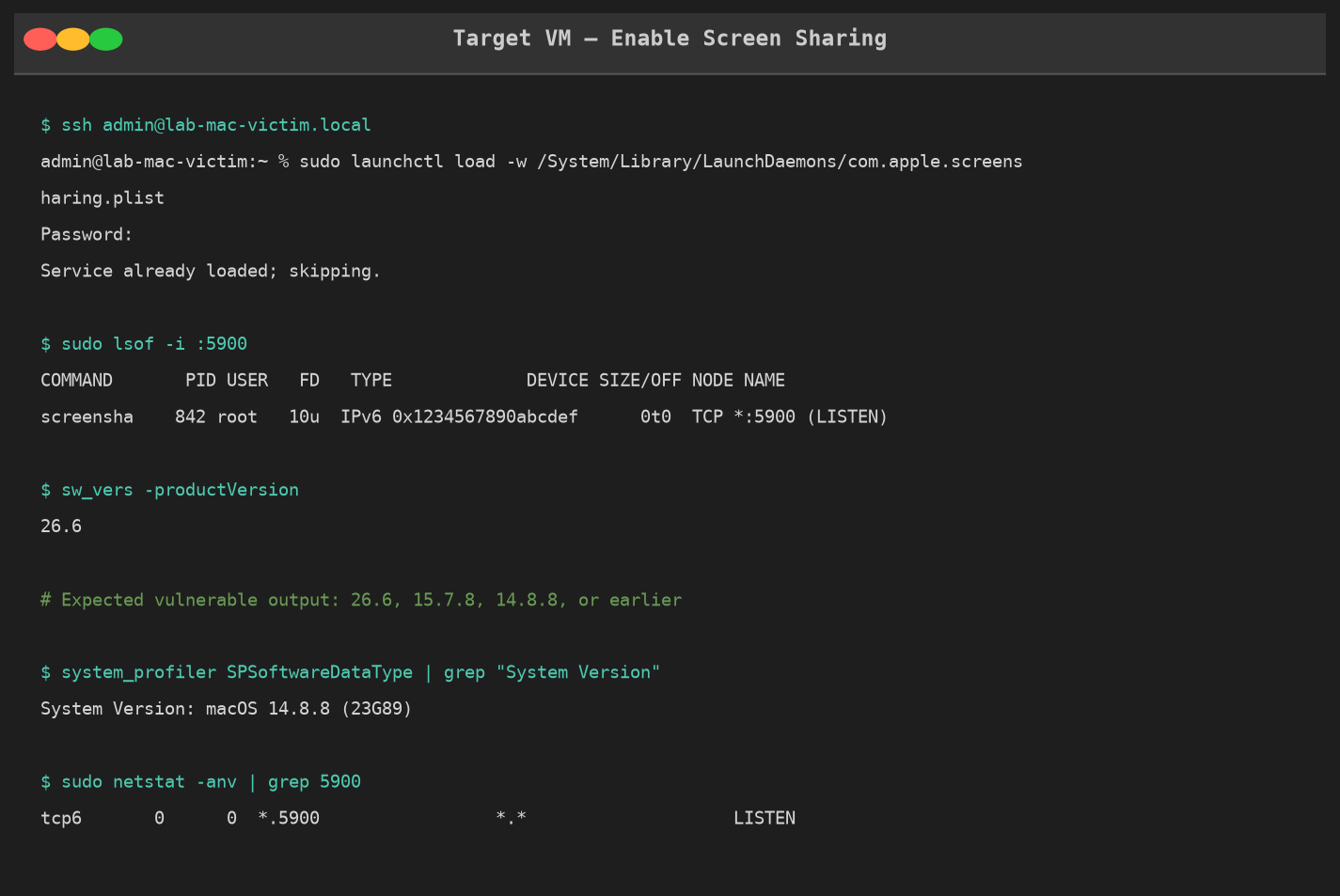Screen dimensions: 1340x896
Task: Click the 'tcp6' protocol entry in netstat output
Action: [x=61, y=819]
